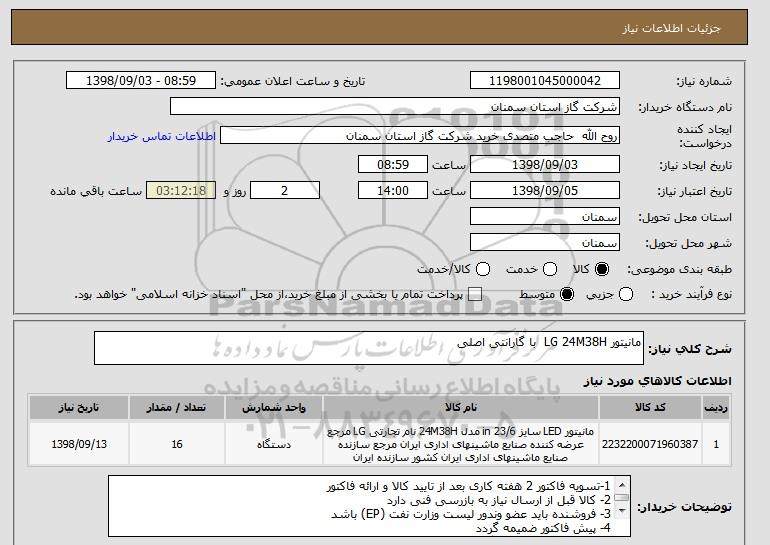Toggle the اسناد خزانه اسلامی payment checkbox
Image resolution: width=770 pixels, height=545 pixels.
pyautogui.click(x=475, y=295)
